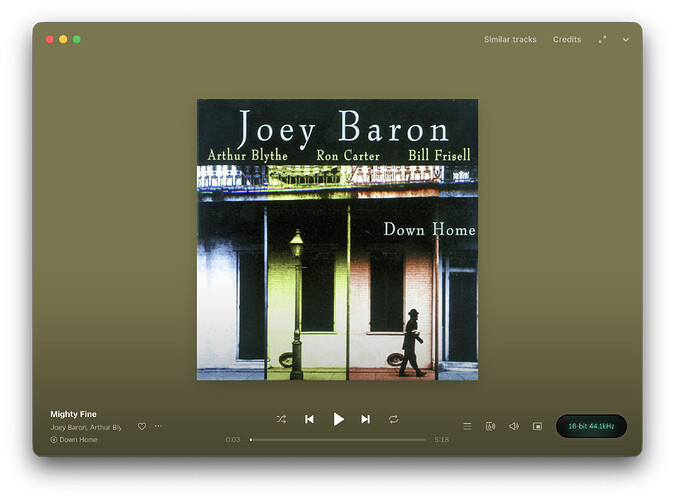Minimize the window with the yellow button
The width and height of the screenshot is (675, 500).
[63, 39]
